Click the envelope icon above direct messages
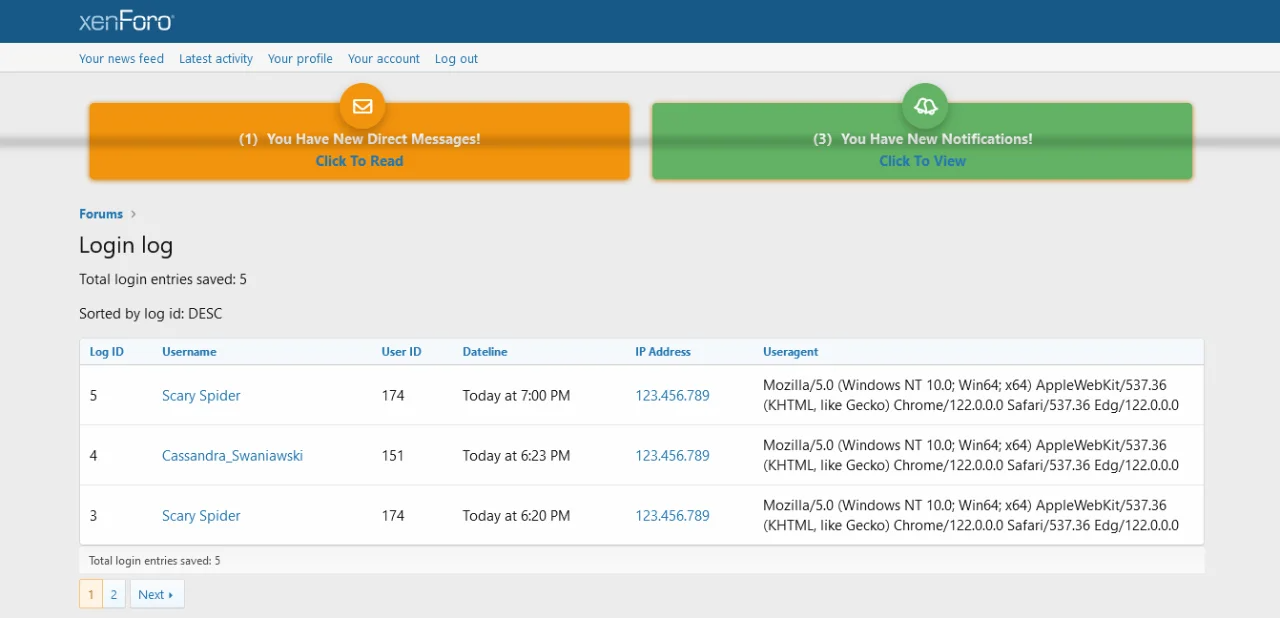 [x=362, y=106]
